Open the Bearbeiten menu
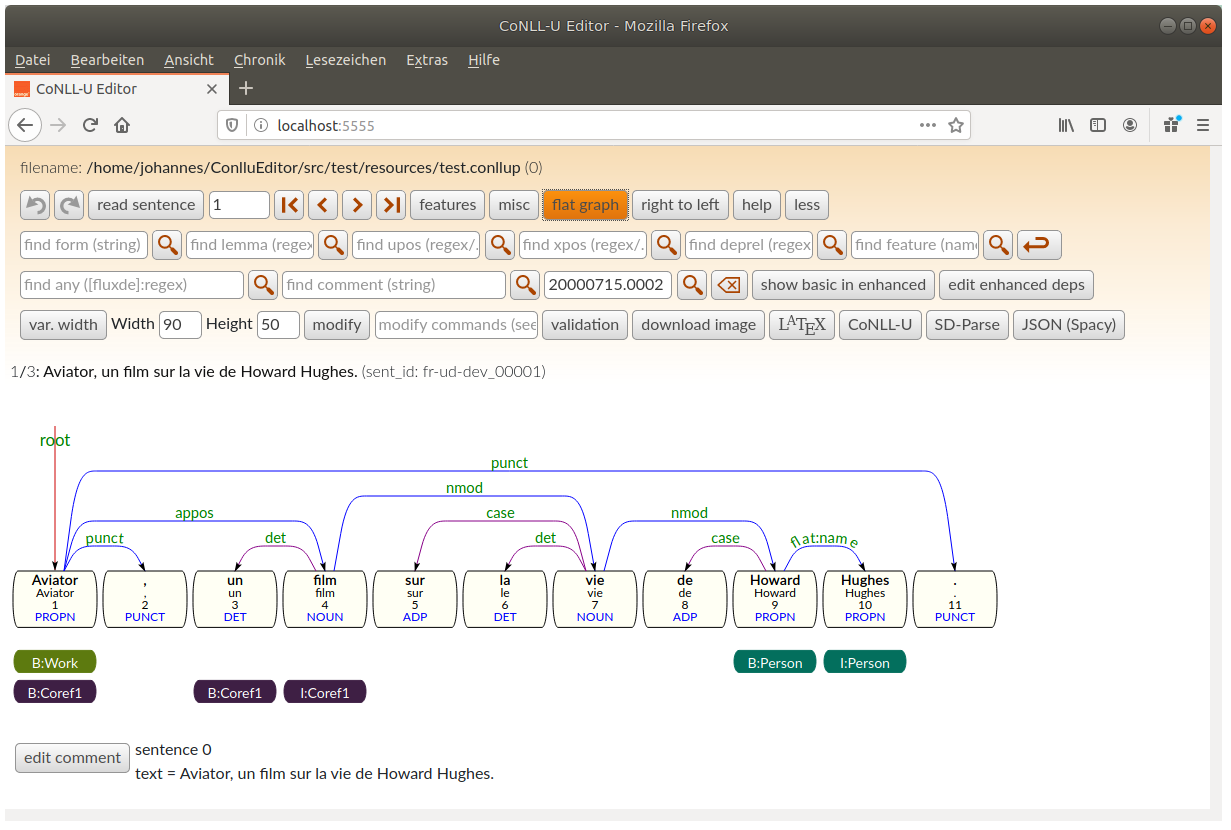 click(x=107, y=60)
